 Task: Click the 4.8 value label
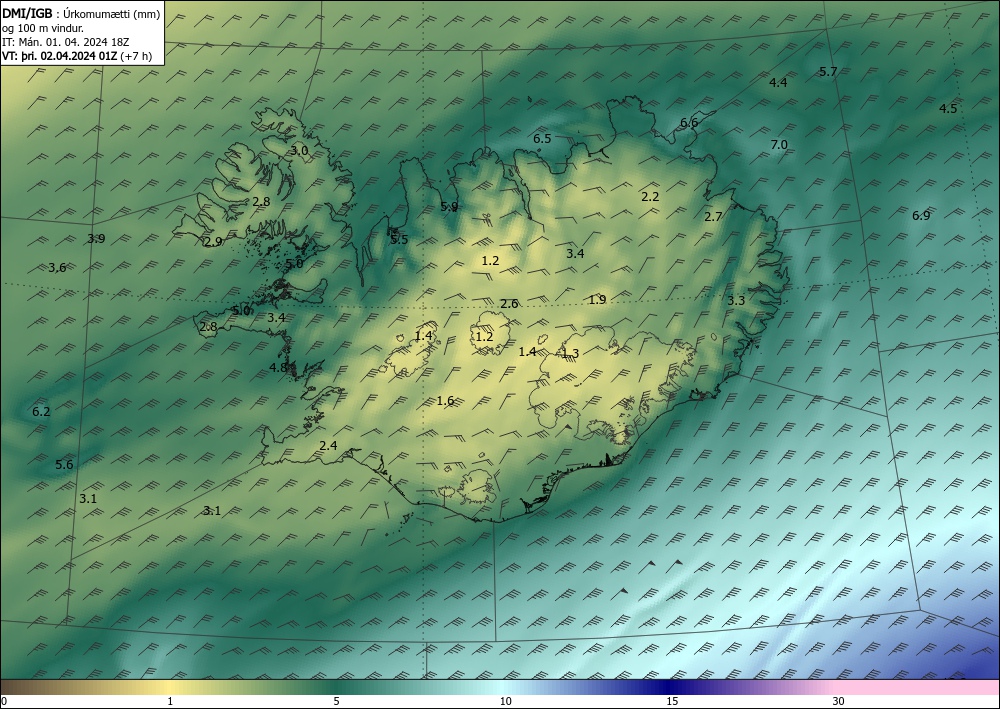278,368
